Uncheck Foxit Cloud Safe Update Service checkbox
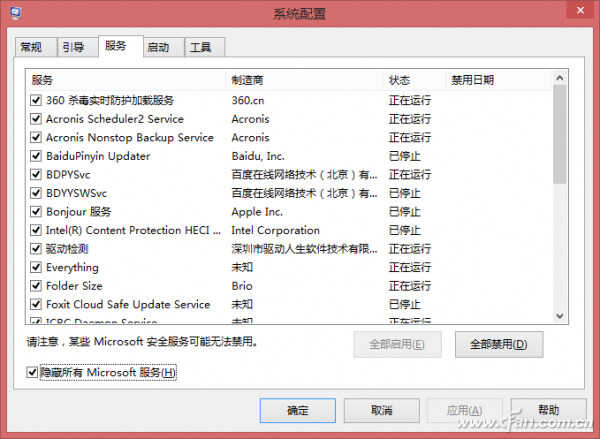This screenshot has height=439, width=600. [x=36, y=304]
